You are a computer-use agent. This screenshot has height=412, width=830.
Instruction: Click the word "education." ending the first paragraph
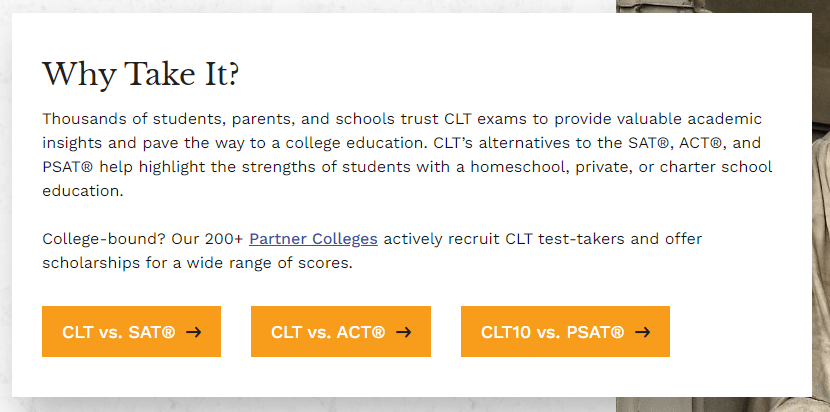coord(83,191)
